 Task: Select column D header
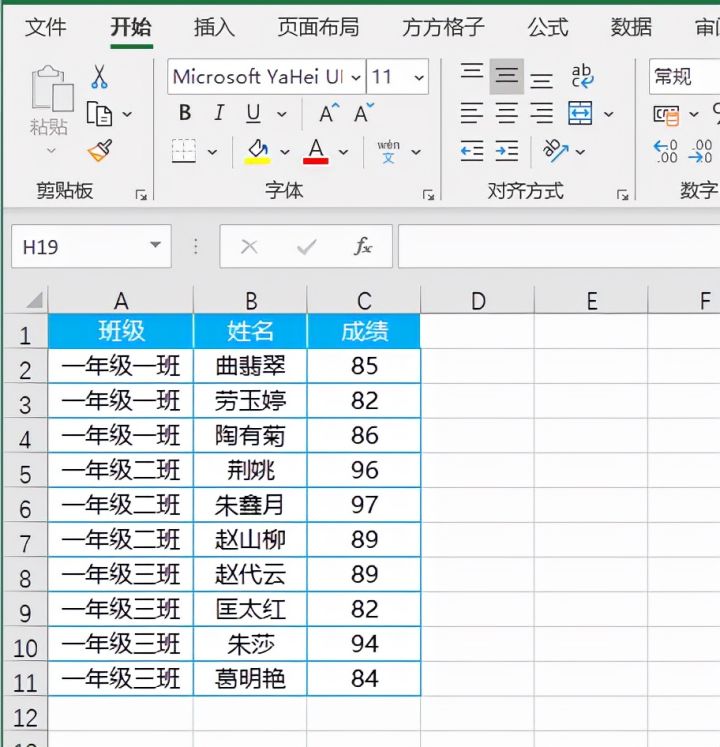pos(478,301)
